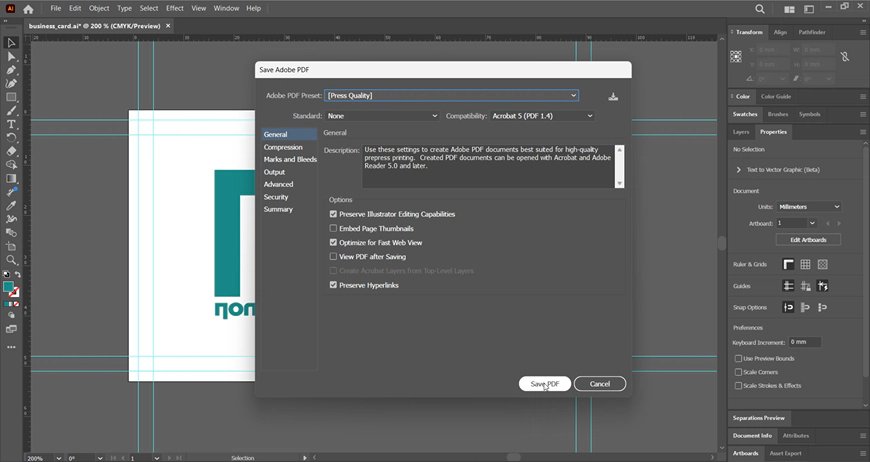Uncheck Optimize for Fast Web View
The width and height of the screenshot is (870, 462).
[x=333, y=242]
